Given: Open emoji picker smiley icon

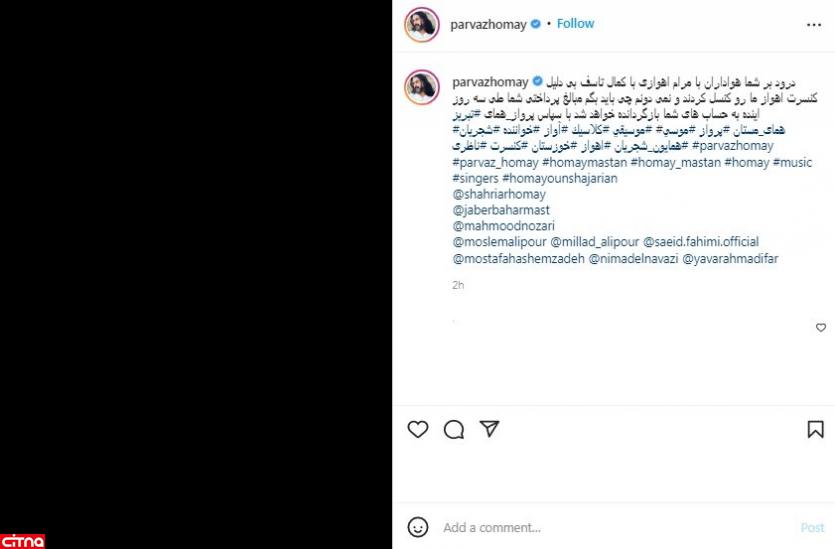Looking at the screenshot, I should (x=418, y=527).
